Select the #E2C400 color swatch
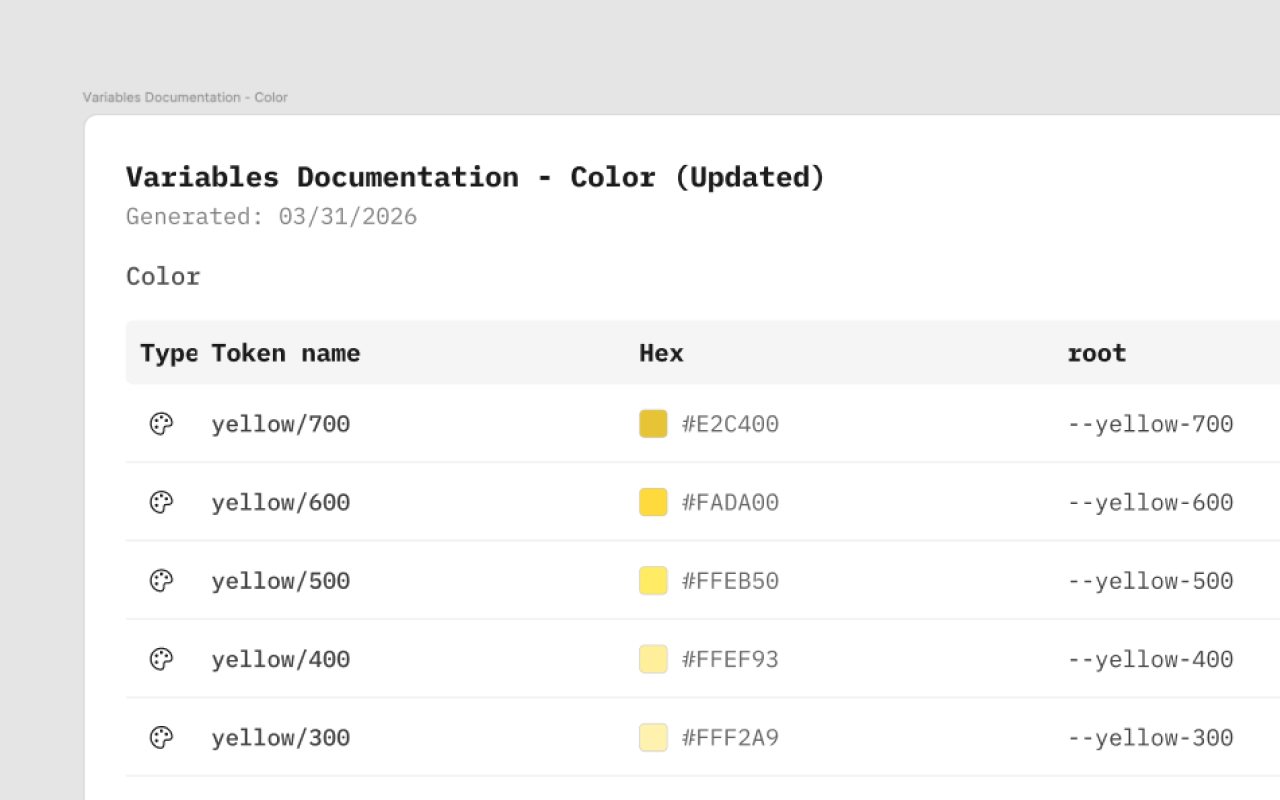The height and width of the screenshot is (800, 1280). tap(653, 424)
